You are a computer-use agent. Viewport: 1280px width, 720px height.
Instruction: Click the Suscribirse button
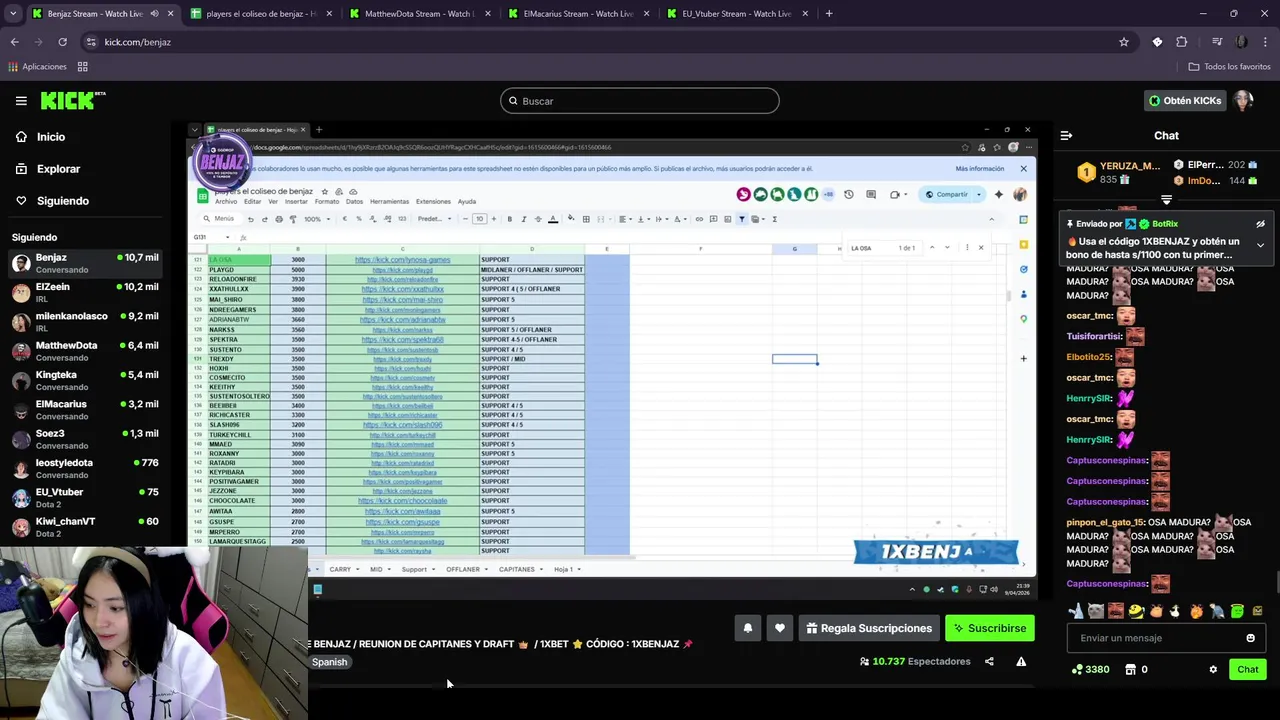point(990,628)
